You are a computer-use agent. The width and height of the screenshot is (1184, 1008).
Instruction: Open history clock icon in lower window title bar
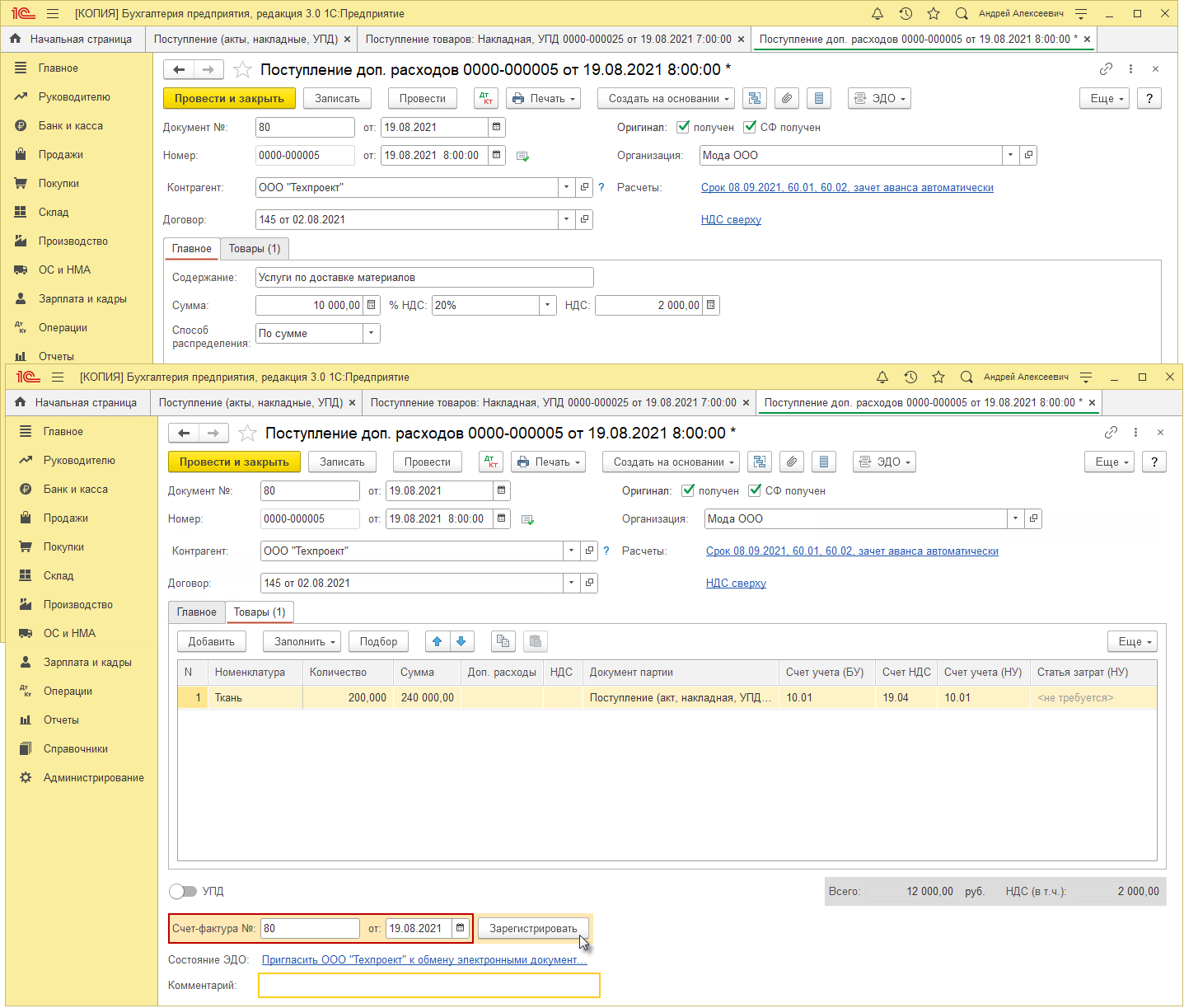(x=910, y=377)
